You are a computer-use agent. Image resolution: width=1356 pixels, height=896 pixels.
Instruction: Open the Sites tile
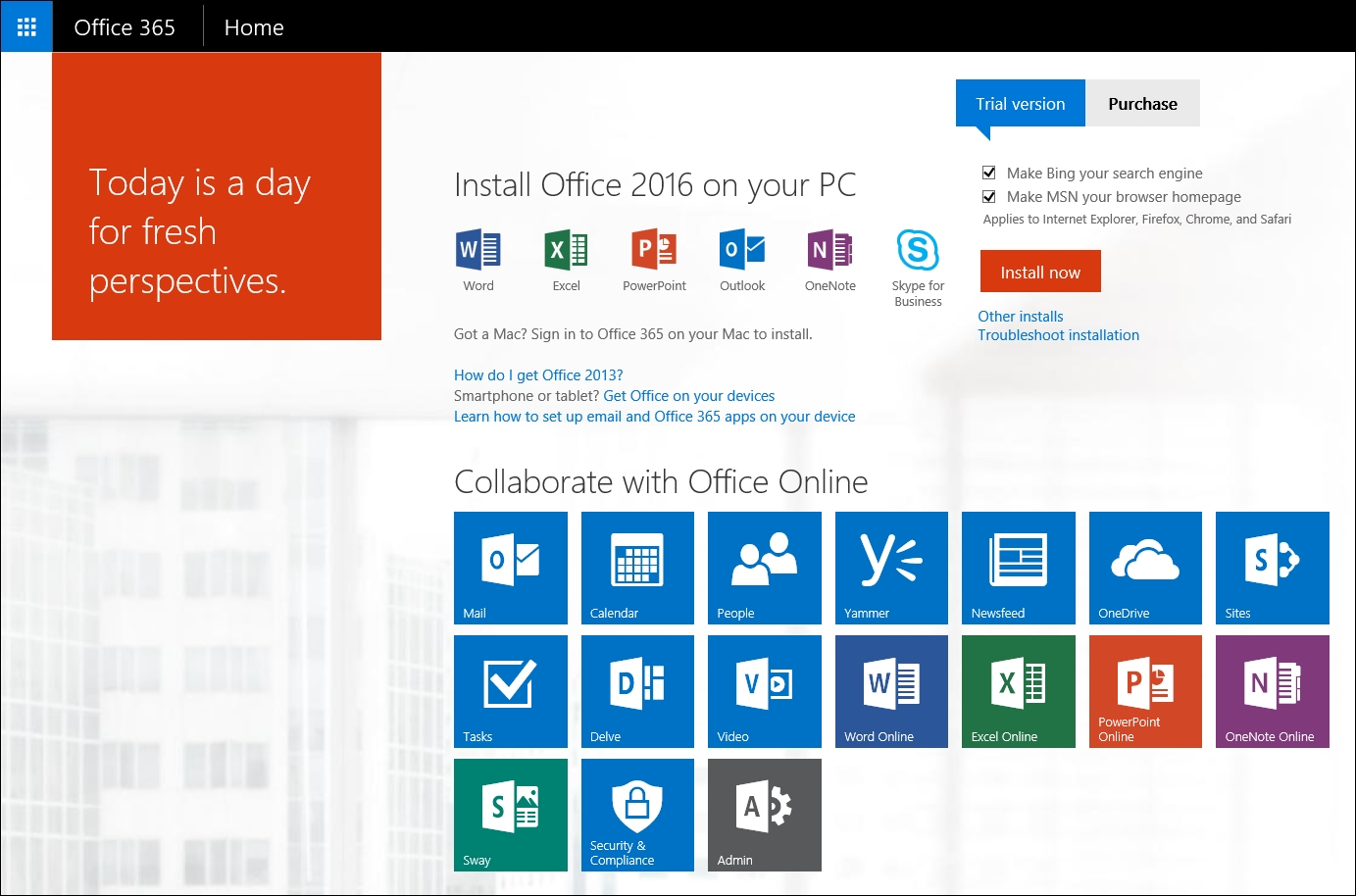[1273, 568]
